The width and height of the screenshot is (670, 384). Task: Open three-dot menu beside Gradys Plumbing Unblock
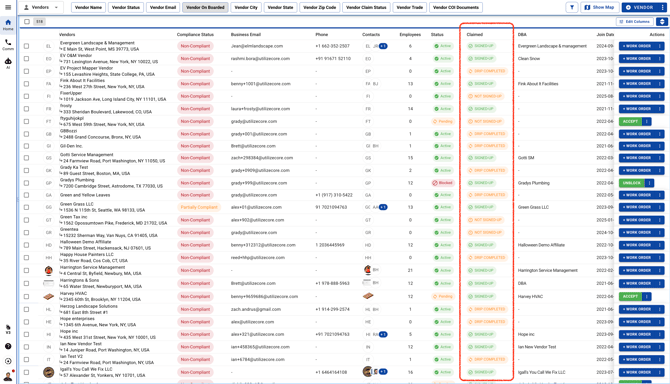coord(649,183)
